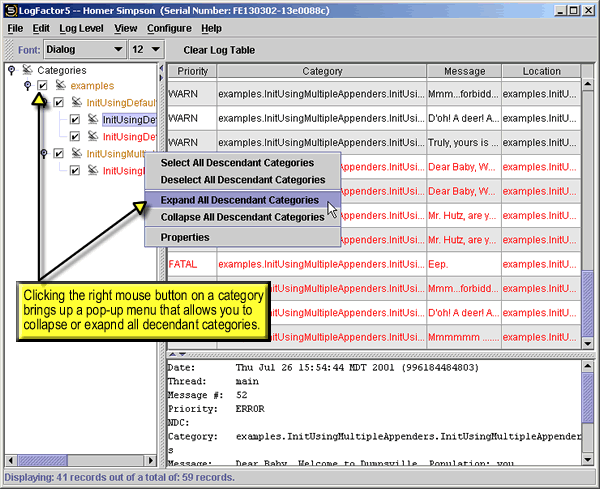
Task: Uncheck the examples category checkbox
Action: click(x=42, y=86)
